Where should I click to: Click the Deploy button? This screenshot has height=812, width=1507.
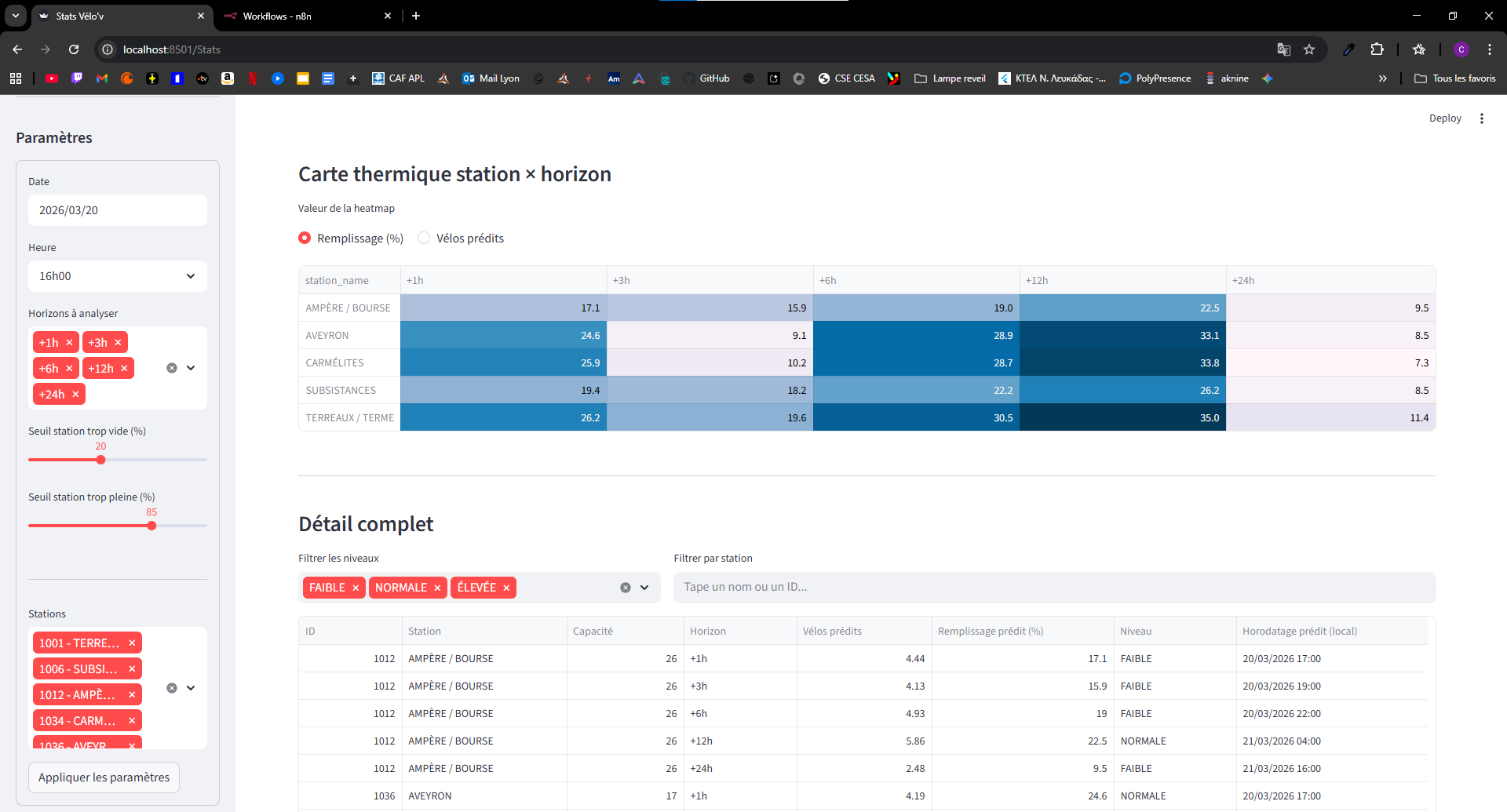[1444, 118]
